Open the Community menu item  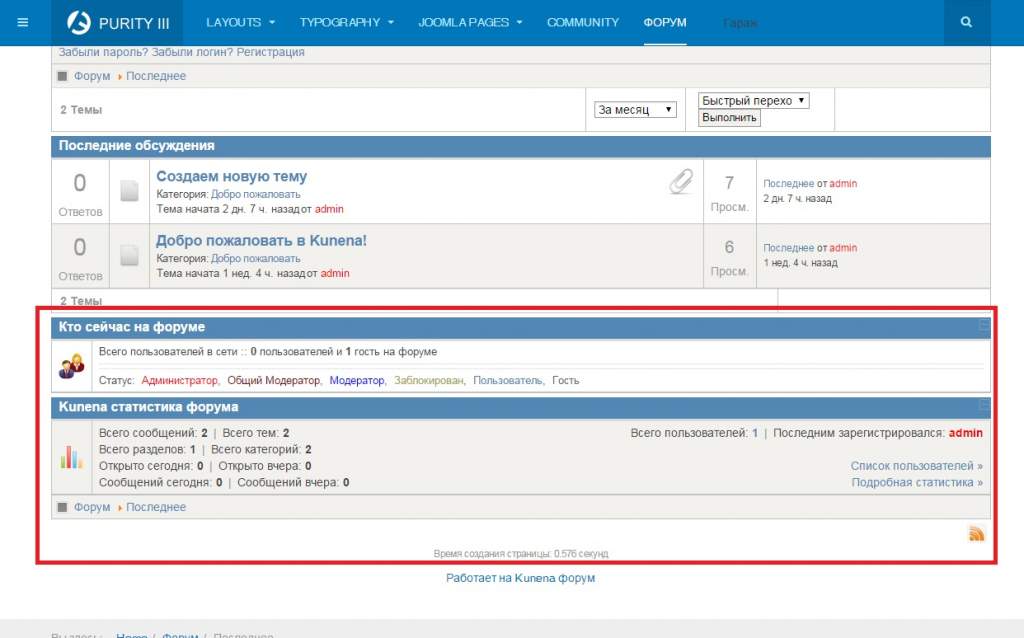(583, 22)
